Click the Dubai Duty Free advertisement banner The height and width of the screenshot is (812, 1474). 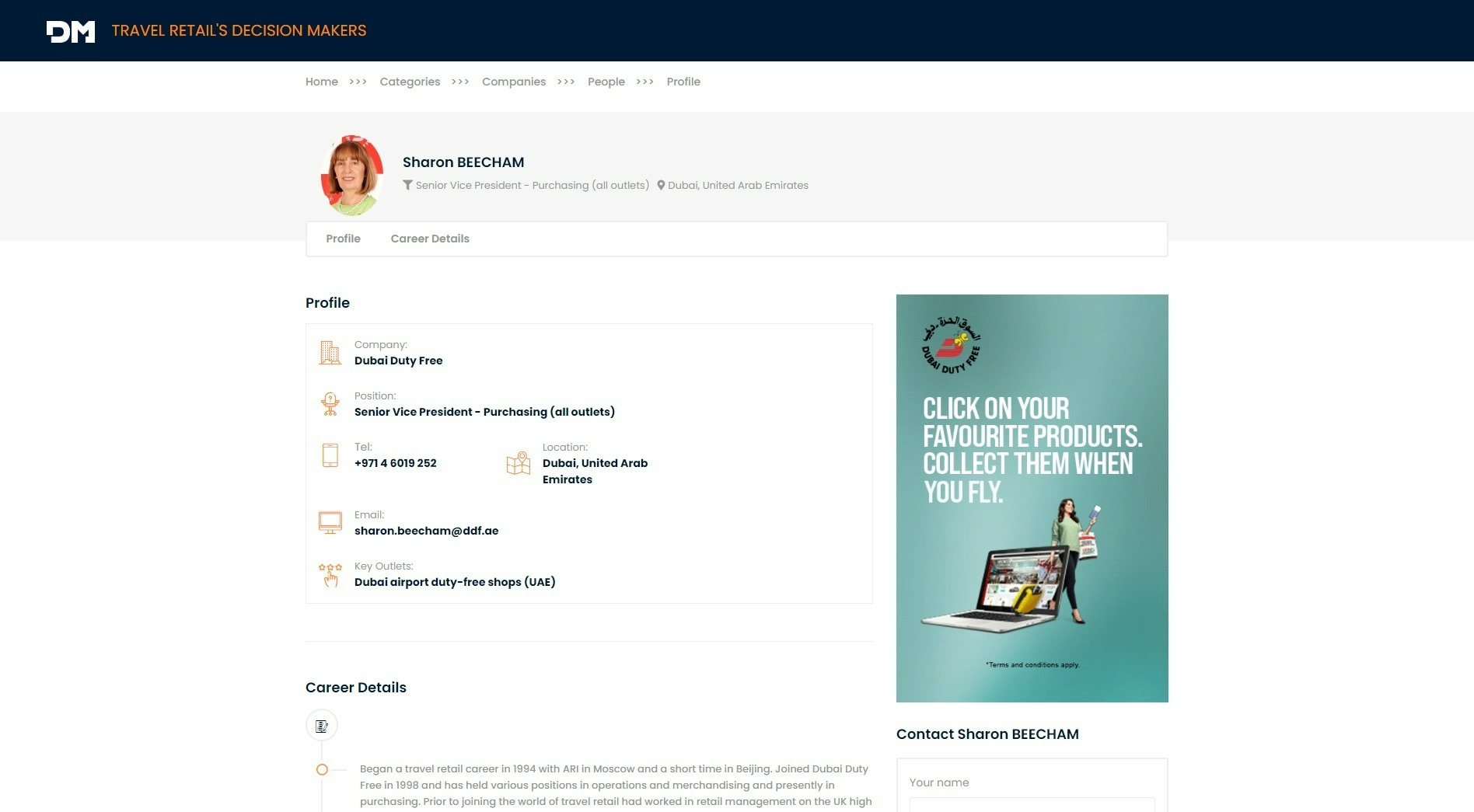tap(1032, 498)
